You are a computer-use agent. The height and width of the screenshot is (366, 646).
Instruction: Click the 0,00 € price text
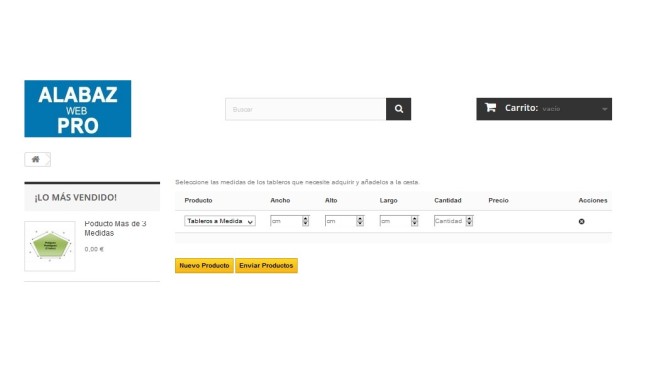click(x=94, y=249)
